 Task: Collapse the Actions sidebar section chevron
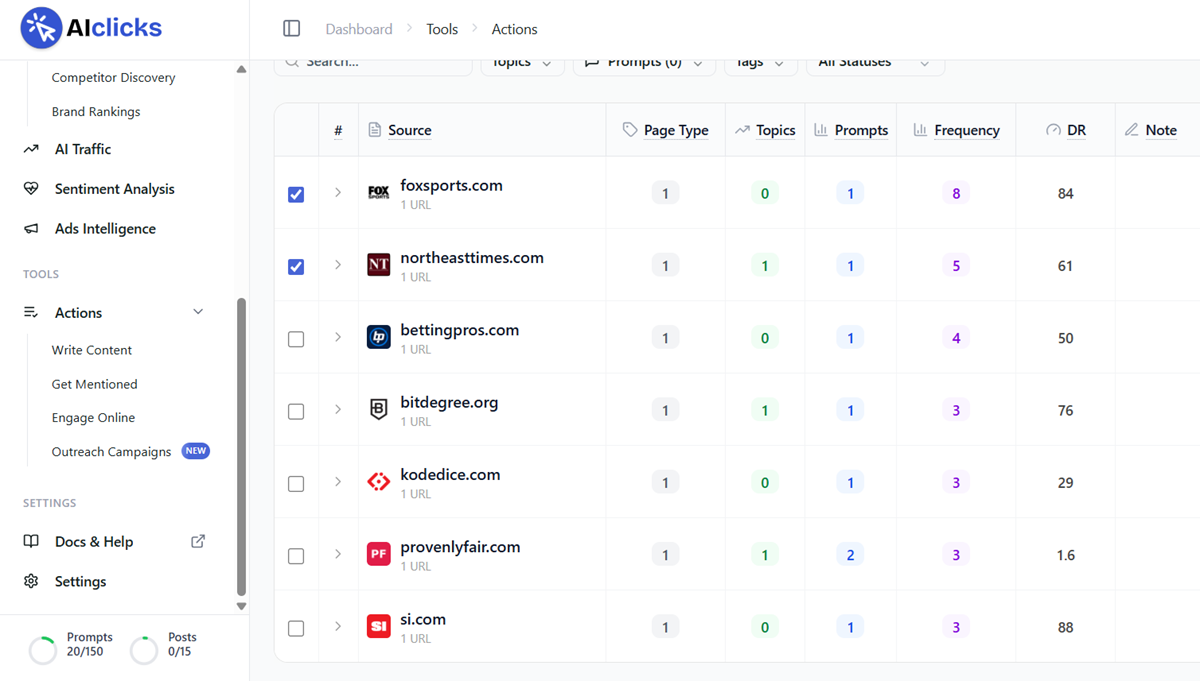pos(198,312)
